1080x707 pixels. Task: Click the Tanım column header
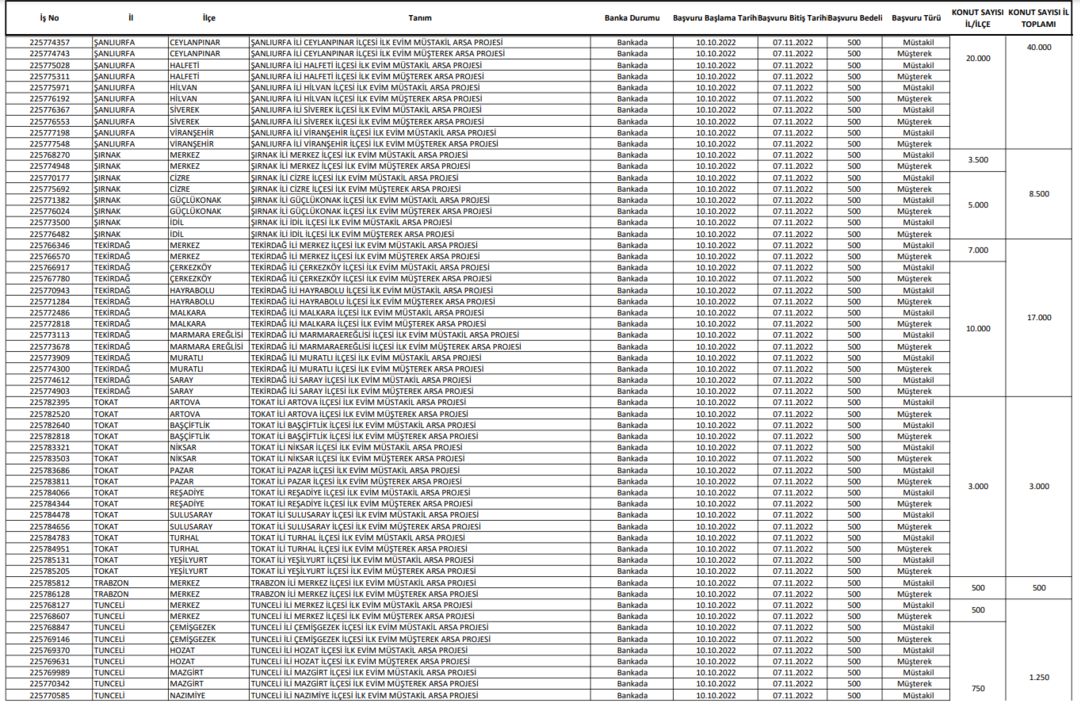[419, 18]
